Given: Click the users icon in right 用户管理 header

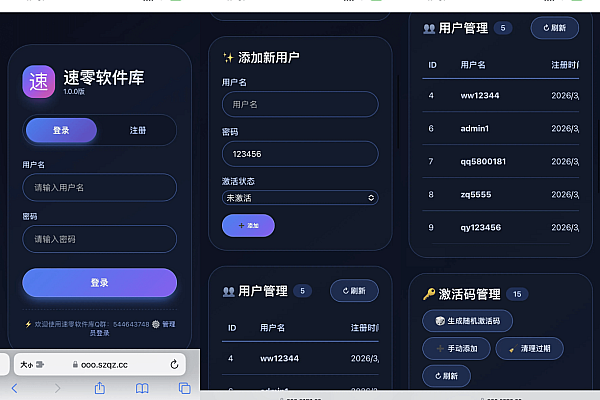Looking at the screenshot, I should coord(429,29).
